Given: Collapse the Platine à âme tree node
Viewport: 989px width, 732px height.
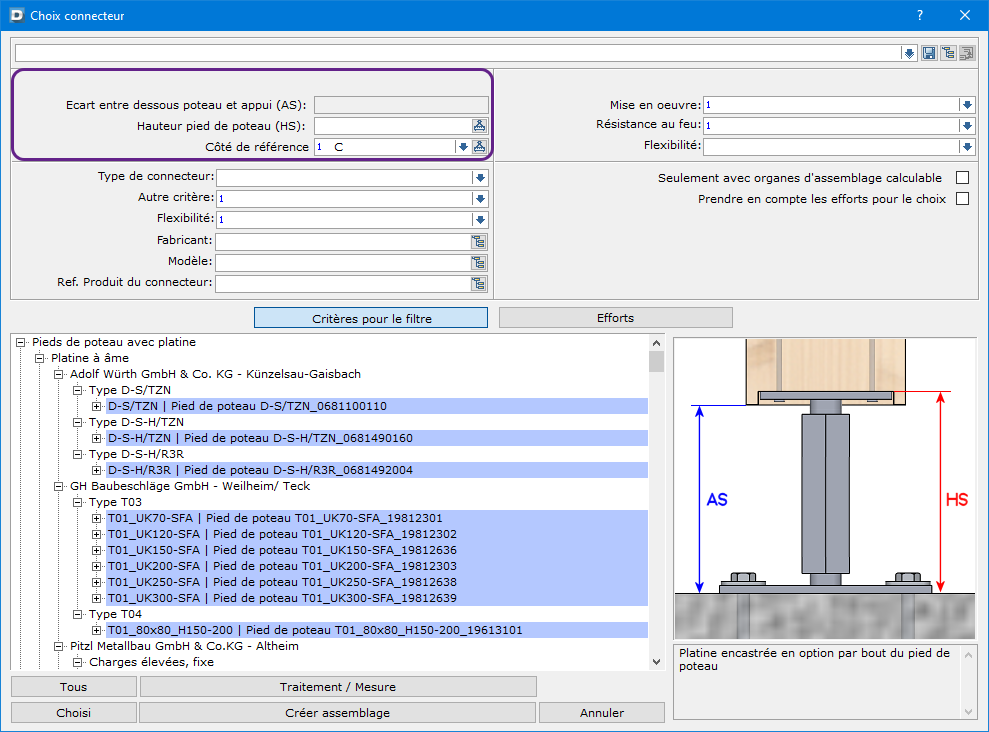Looking at the screenshot, I should [40, 358].
